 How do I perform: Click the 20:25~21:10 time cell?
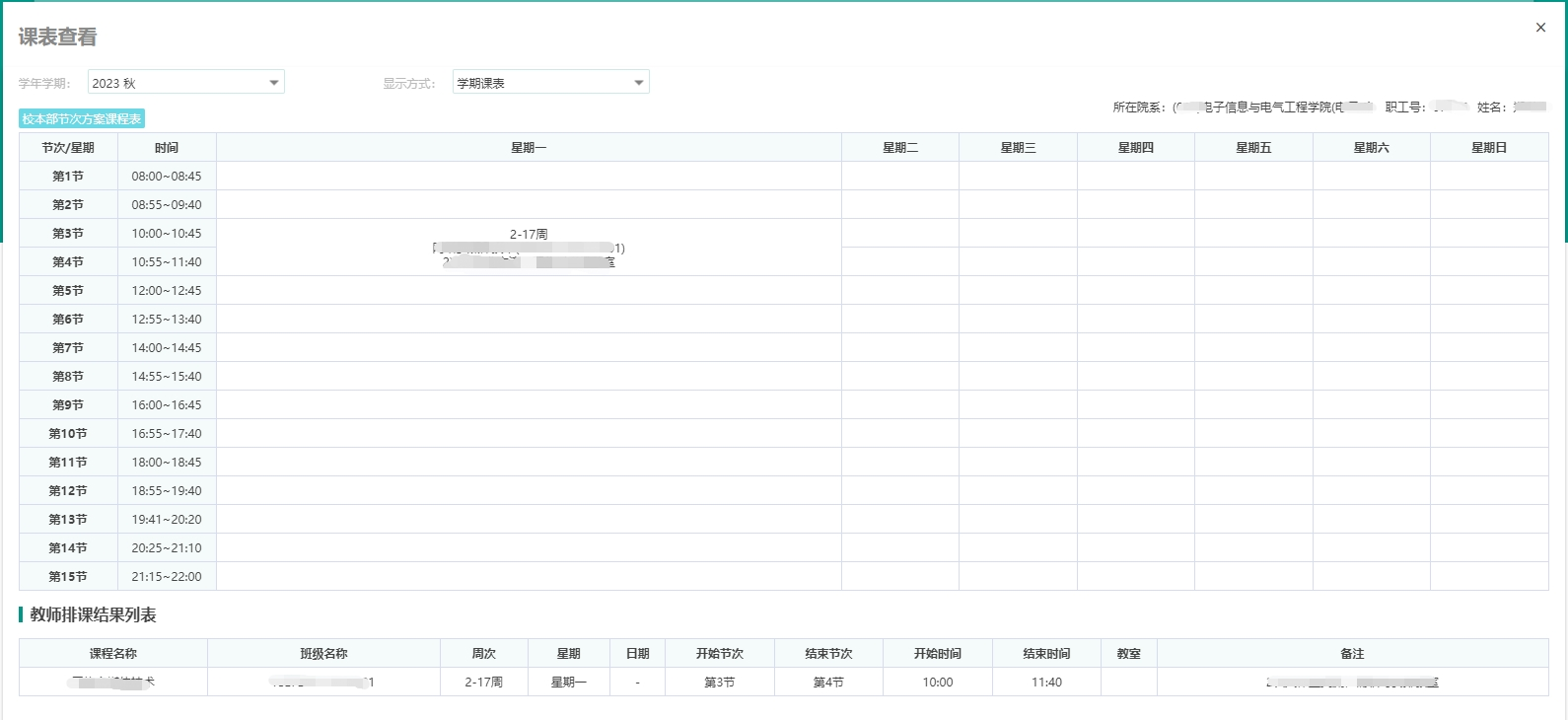pyautogui.click(x=167, y=547)
